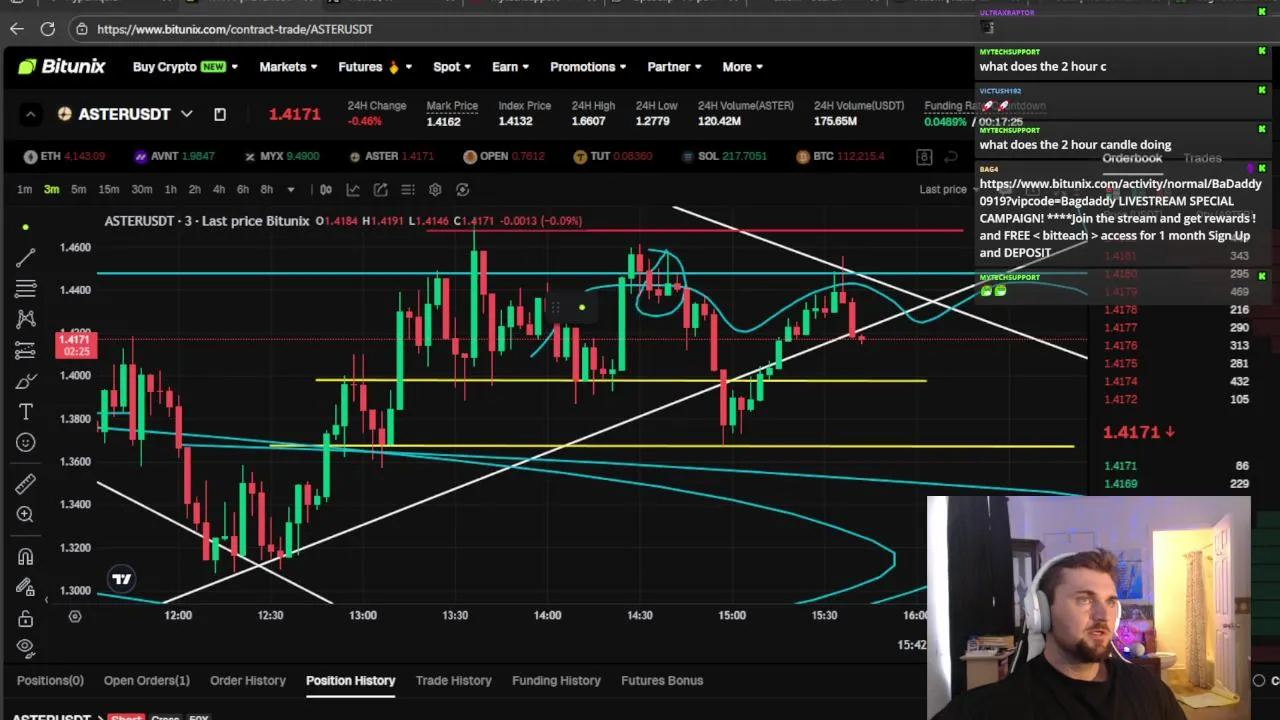Select AVNT in the ticker bar

point(174,156)
